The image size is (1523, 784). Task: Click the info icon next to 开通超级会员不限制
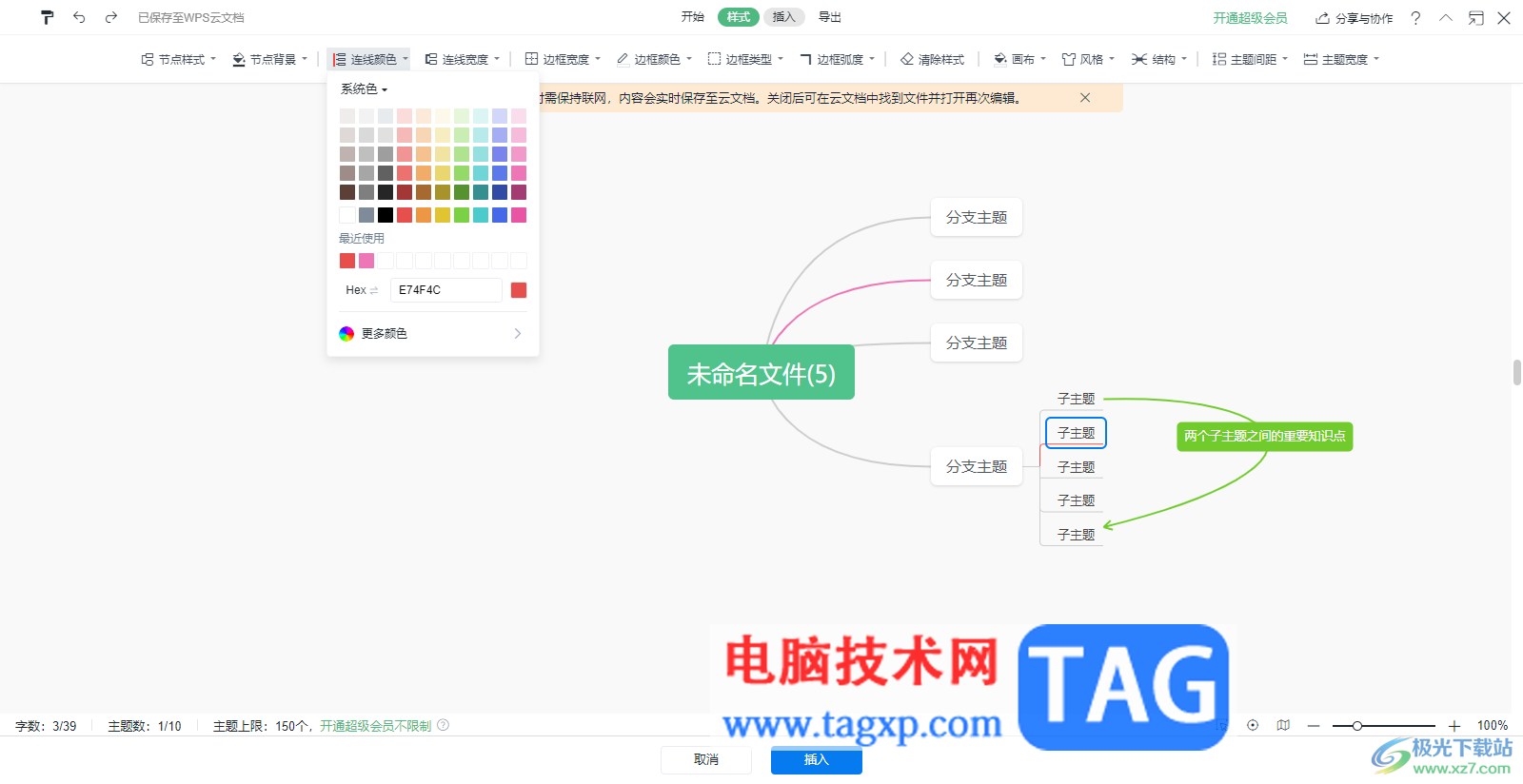443,725
